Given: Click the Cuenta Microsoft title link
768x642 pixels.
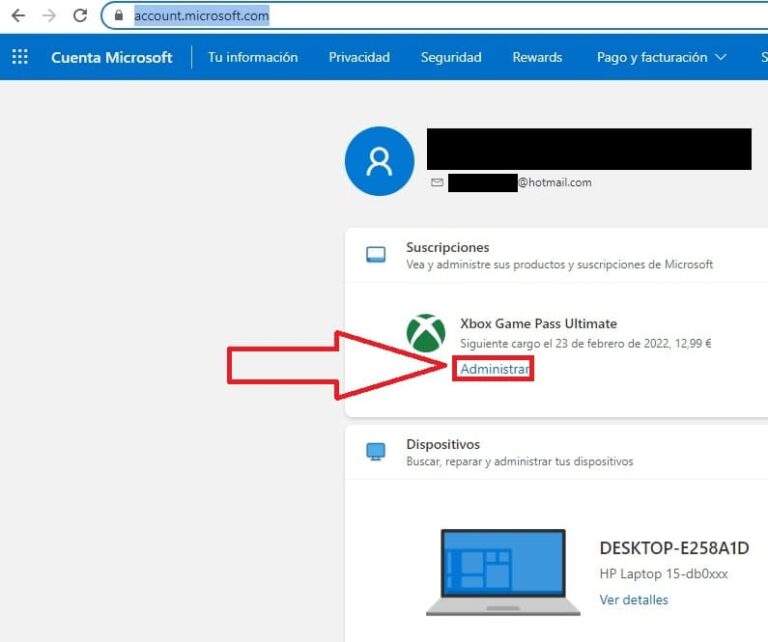Looking at the screenshot, I should click(x=112, y=57).
